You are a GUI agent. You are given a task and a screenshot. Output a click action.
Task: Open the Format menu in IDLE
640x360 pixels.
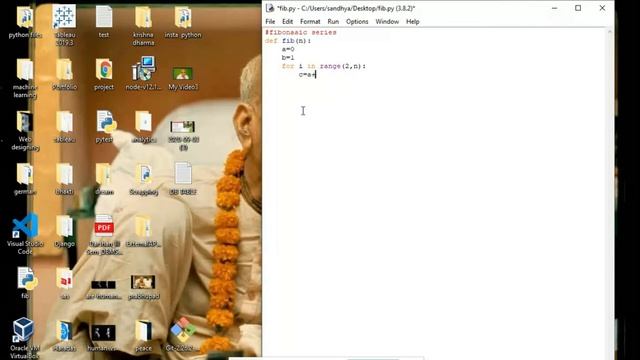(x=310, y=22)
